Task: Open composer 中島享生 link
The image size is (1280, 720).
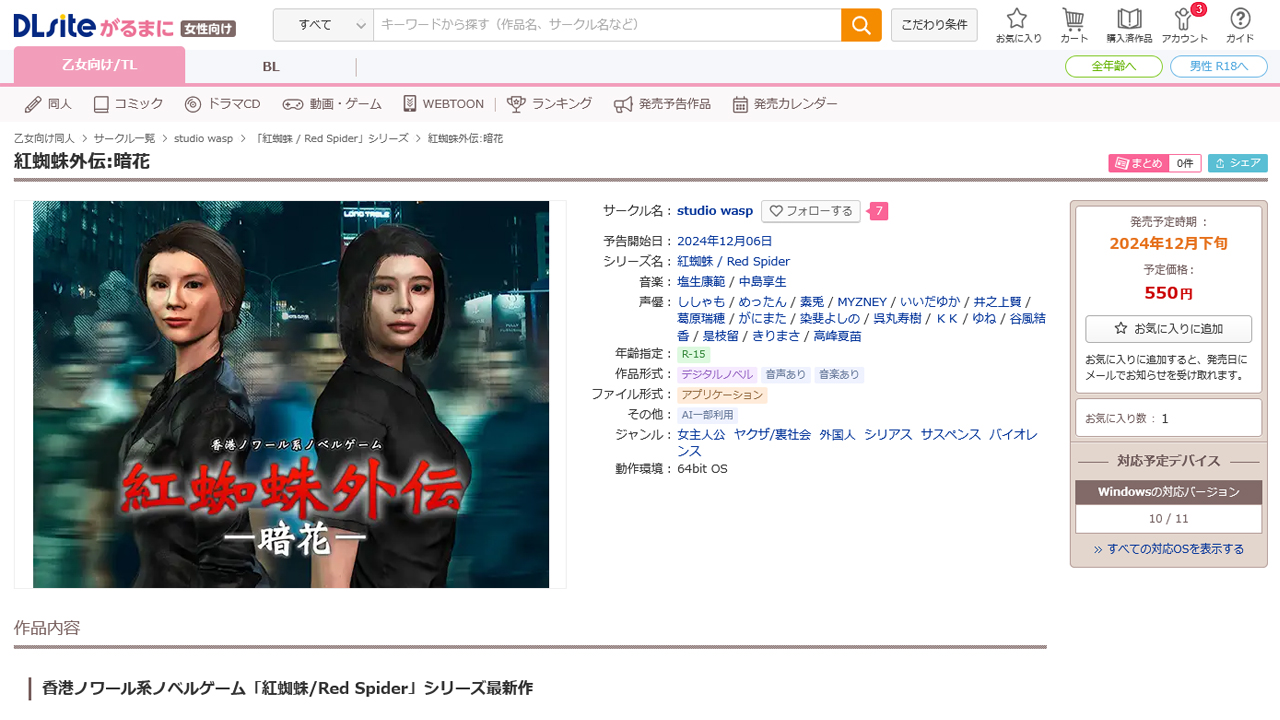Action: (763, 282)
